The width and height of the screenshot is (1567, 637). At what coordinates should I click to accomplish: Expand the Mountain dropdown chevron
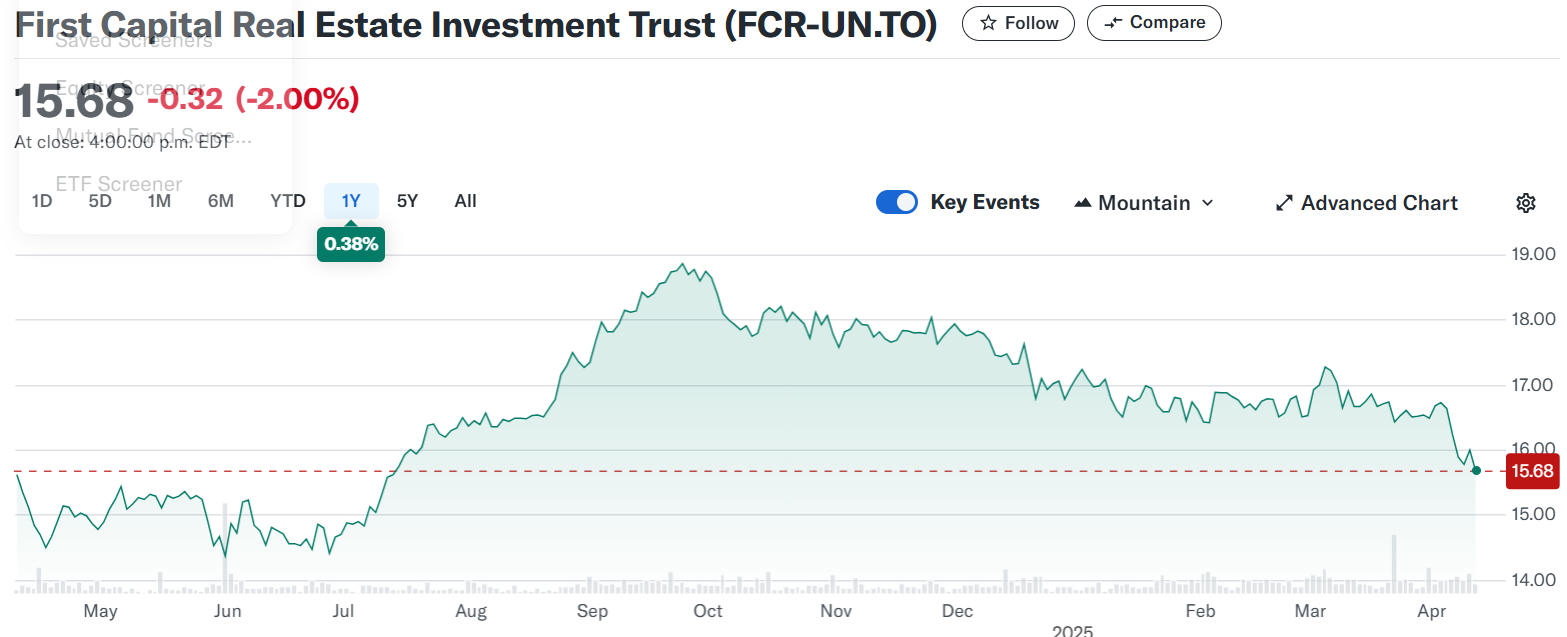click(1207, 203)
